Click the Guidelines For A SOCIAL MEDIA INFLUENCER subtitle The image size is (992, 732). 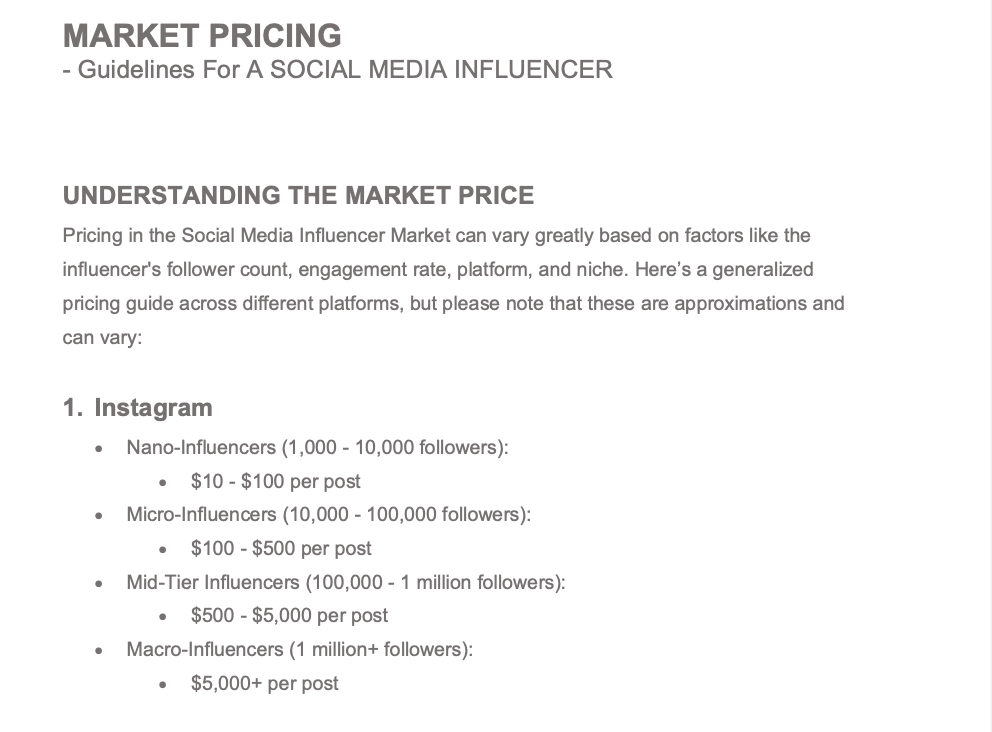pos(338,70)
